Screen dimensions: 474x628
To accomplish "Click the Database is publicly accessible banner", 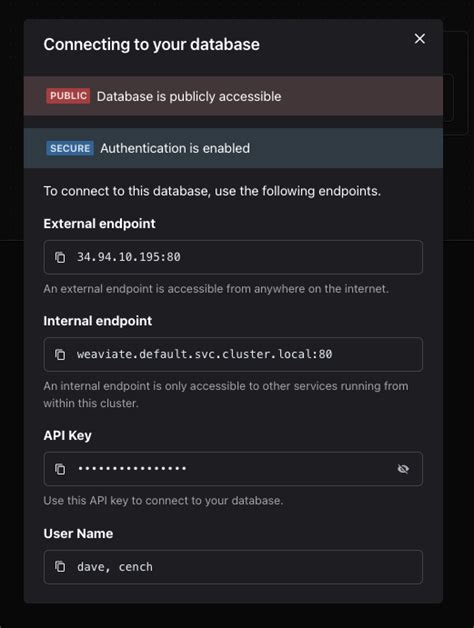I will (x=233, y=96).
